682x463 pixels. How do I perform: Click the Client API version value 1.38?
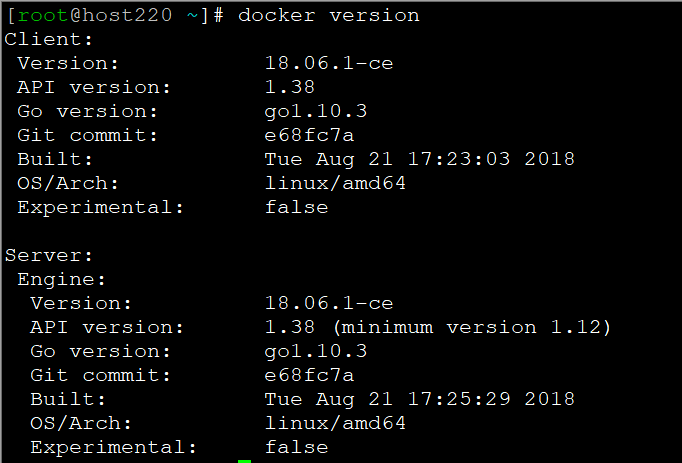tap(289, 88)
